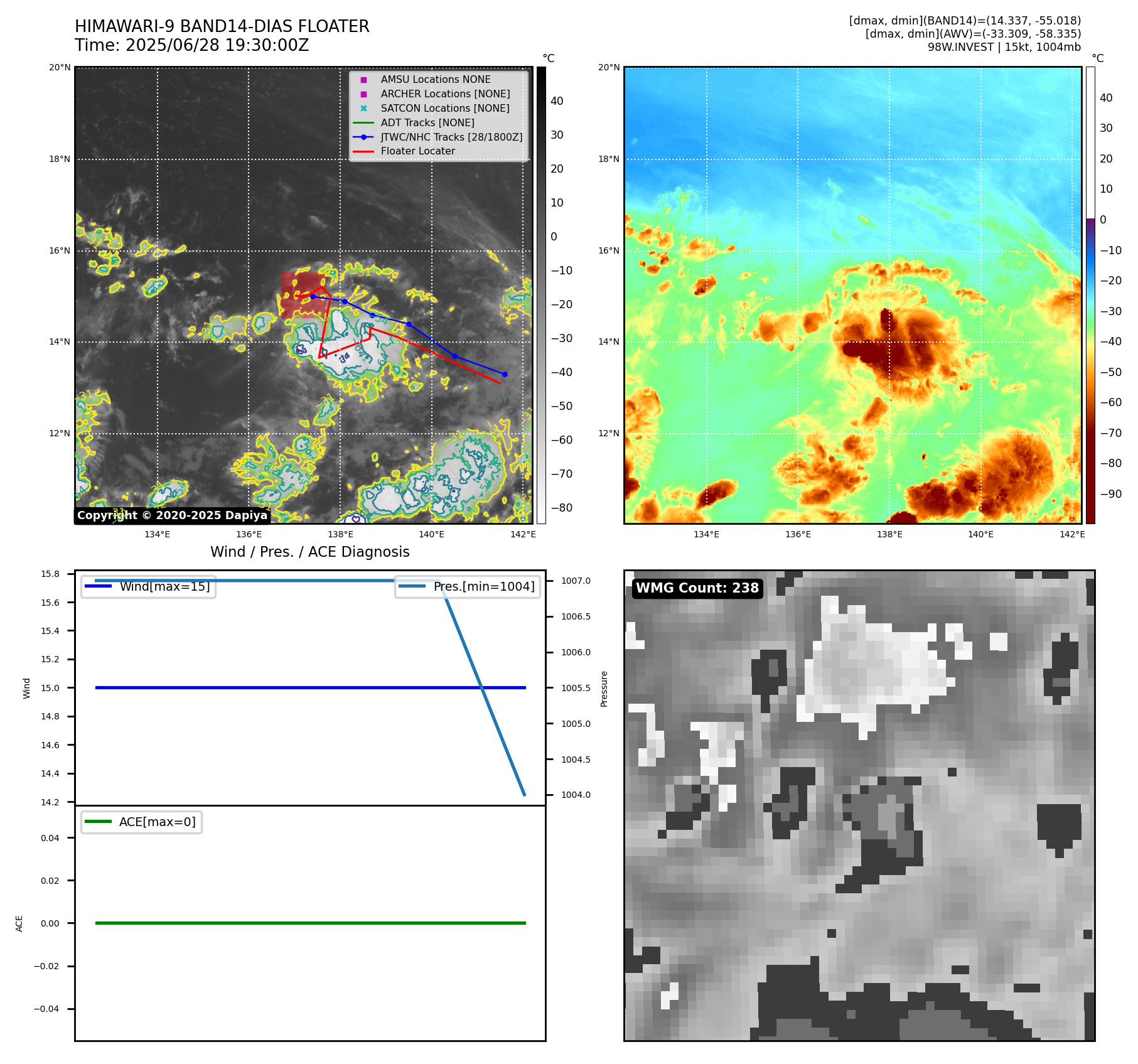
Task: Click the AMSU Locations NONE legend entry
Action: click(x=436, y=80)
